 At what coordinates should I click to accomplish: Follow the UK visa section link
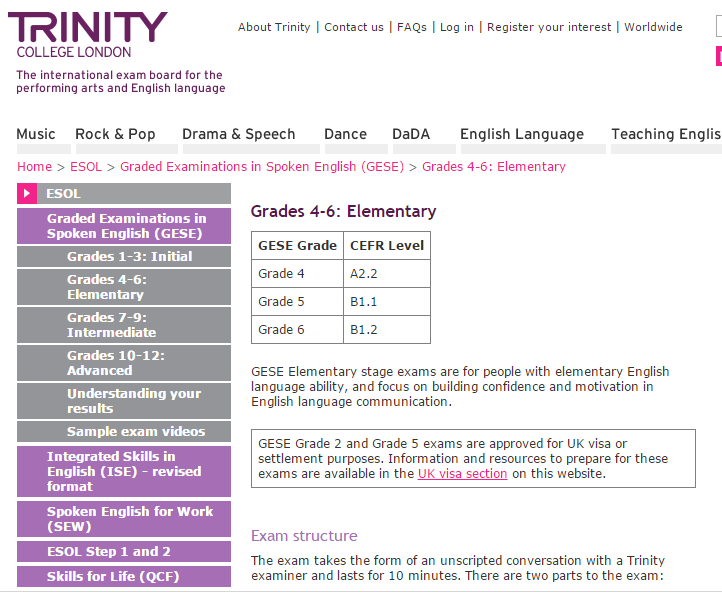pos(462,474)
